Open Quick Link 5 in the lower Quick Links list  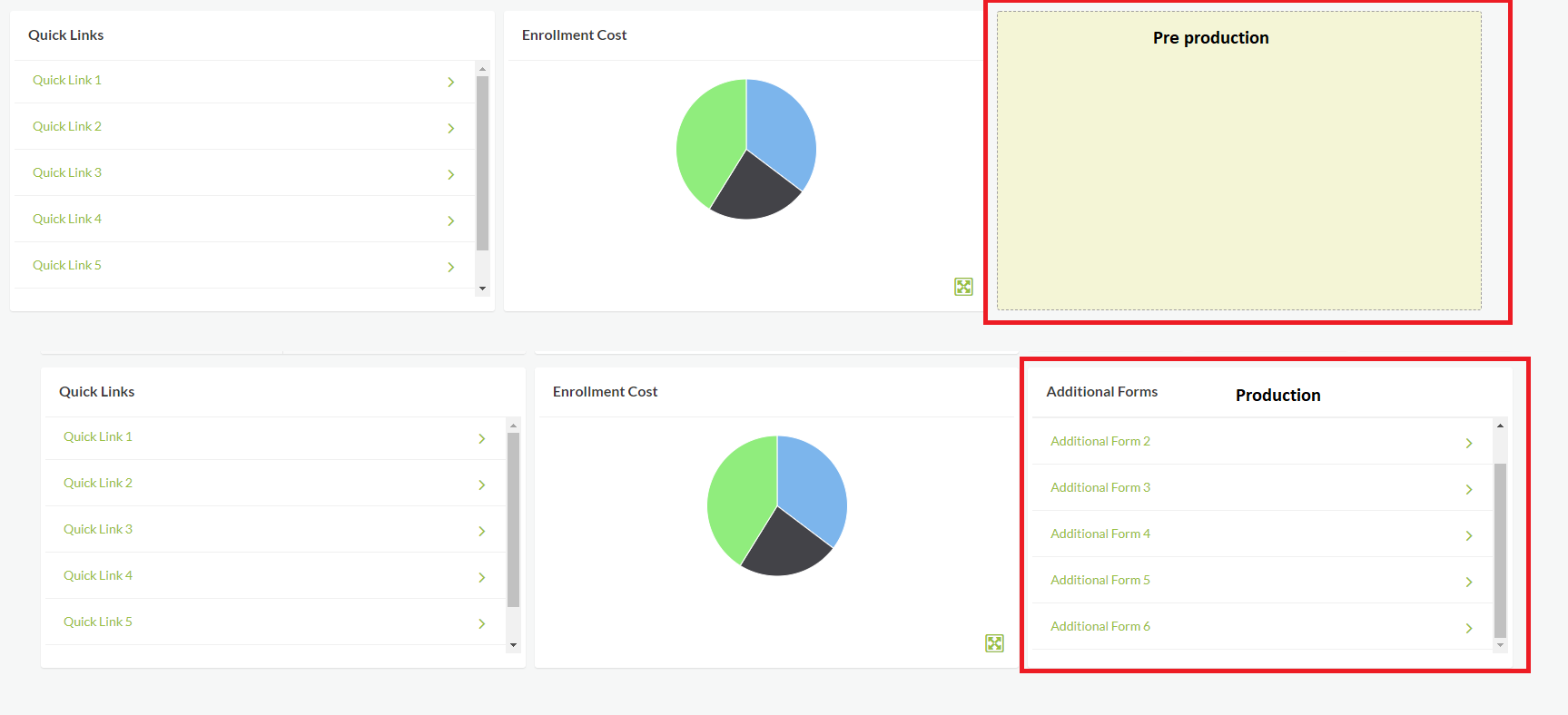pos(98,622)
